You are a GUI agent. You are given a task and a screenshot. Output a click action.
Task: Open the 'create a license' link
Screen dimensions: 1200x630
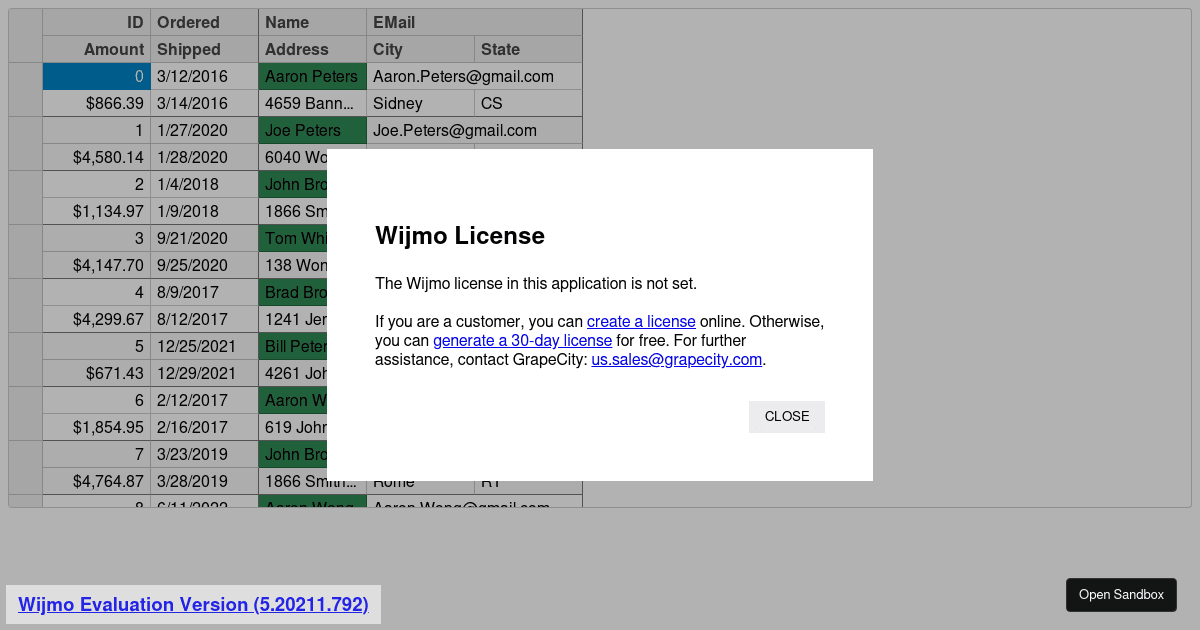(x=641, y=321)
